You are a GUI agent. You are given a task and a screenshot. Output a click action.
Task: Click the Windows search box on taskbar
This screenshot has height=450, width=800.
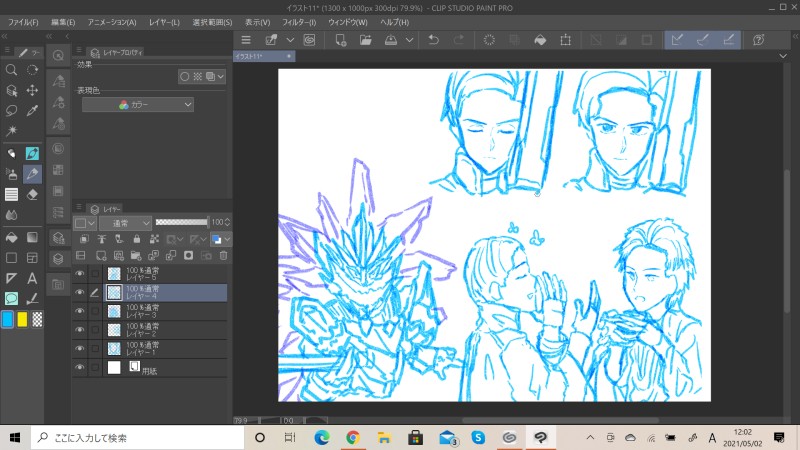tap(138, 438)
